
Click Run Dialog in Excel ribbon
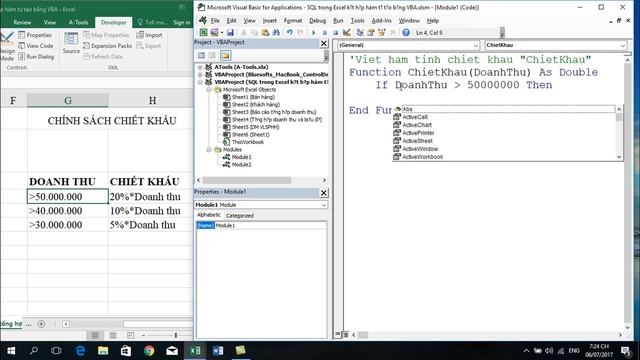coord(36,57)
